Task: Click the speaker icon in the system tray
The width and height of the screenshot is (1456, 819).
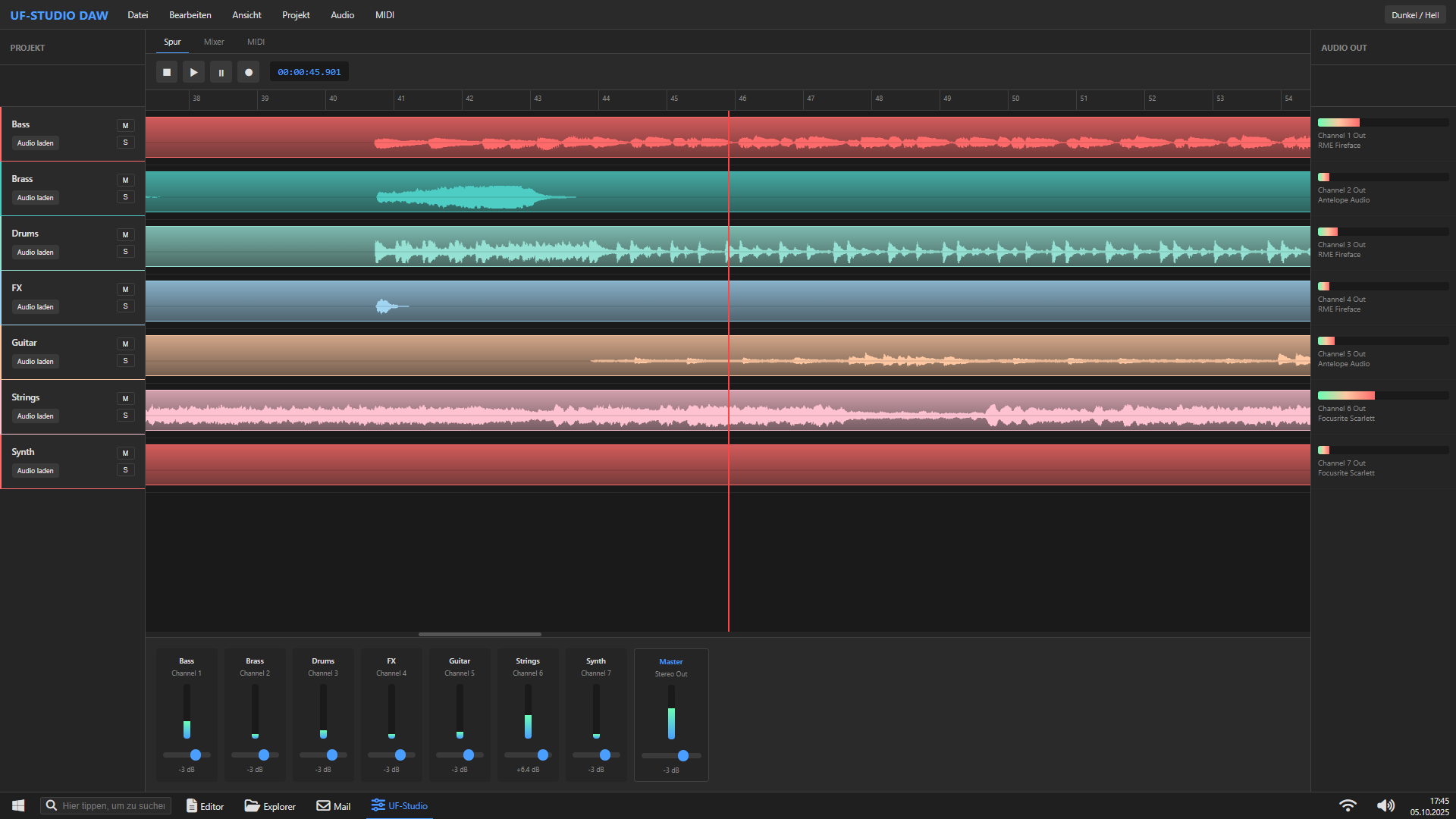Action: point(1385,805)
